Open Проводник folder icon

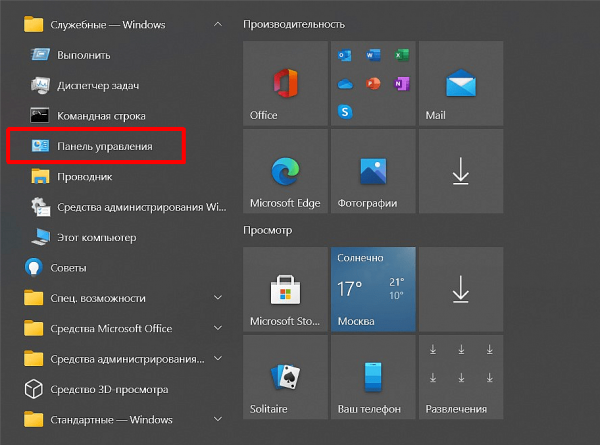[40, 176]
